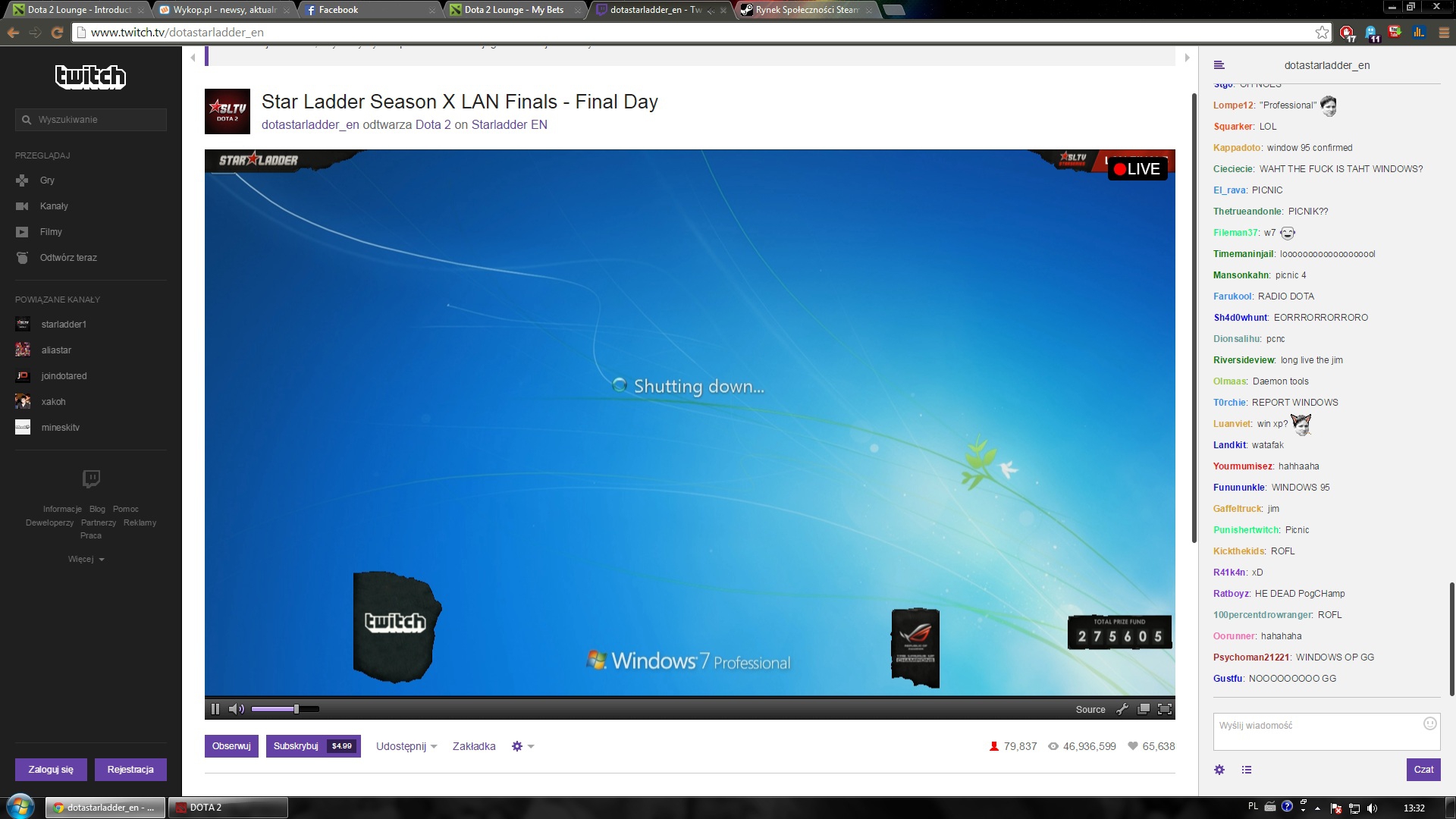
Task: Expand the Więcej footer menu
Action: tap(86, 560)
